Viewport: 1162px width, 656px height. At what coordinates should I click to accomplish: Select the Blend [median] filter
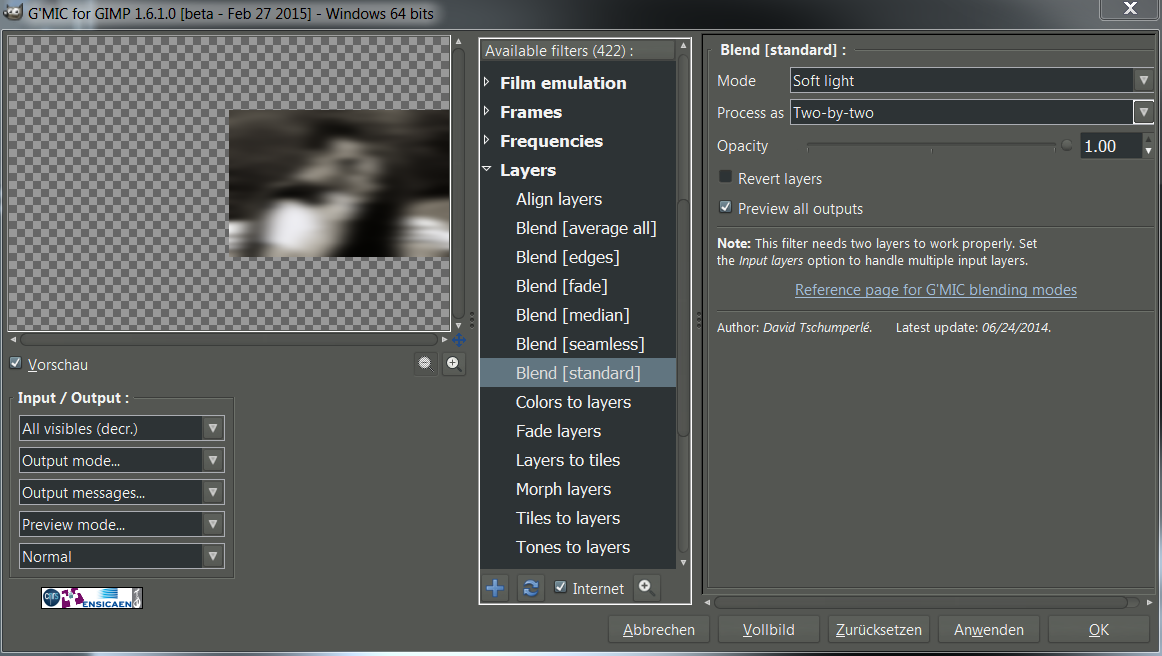572,315
